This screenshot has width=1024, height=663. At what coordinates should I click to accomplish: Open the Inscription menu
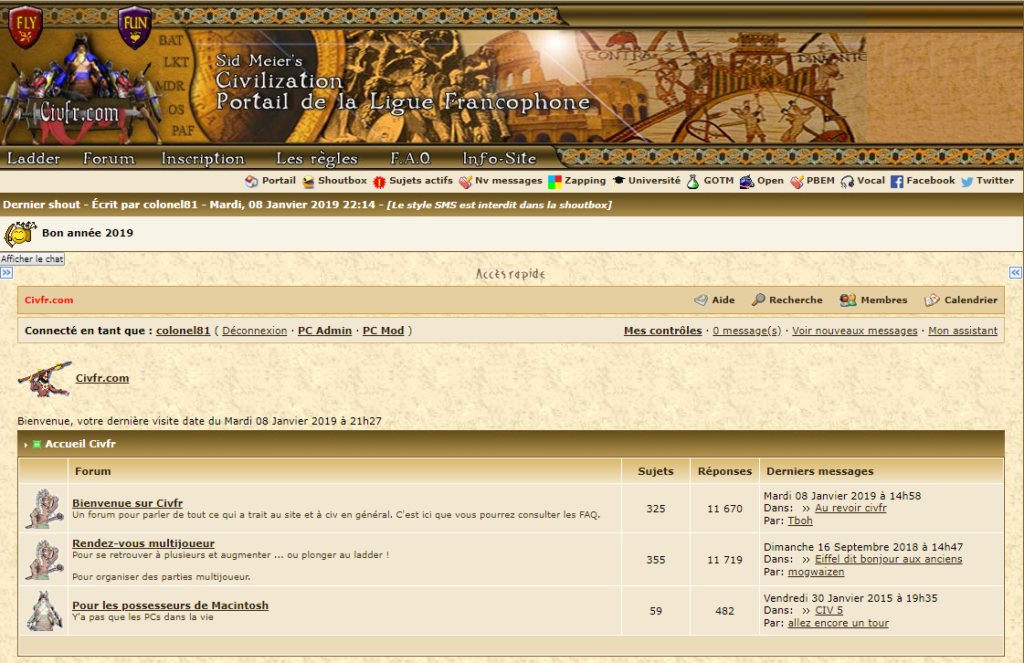coord(202,159)
